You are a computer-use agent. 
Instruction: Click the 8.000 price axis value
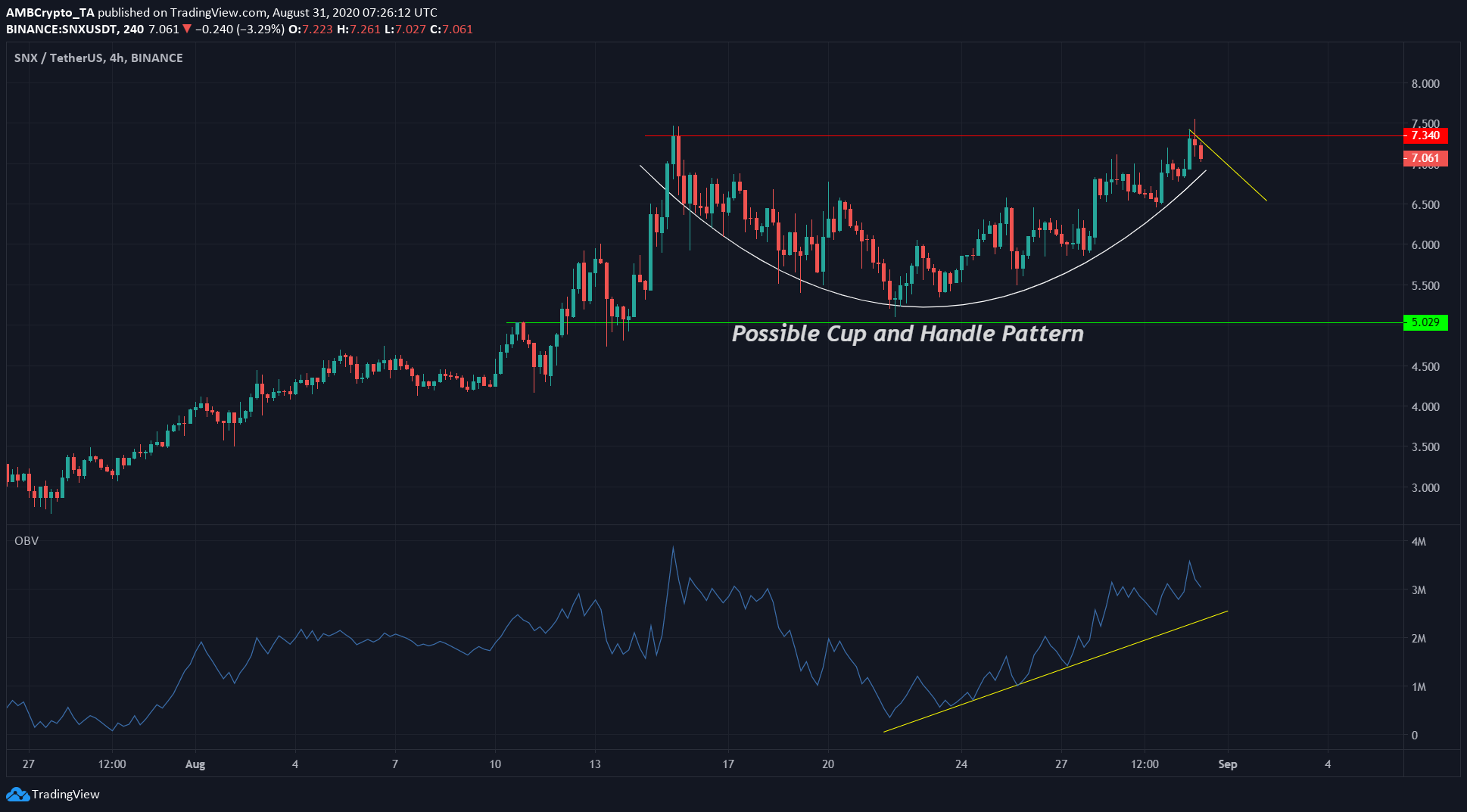pos(1425,84)
